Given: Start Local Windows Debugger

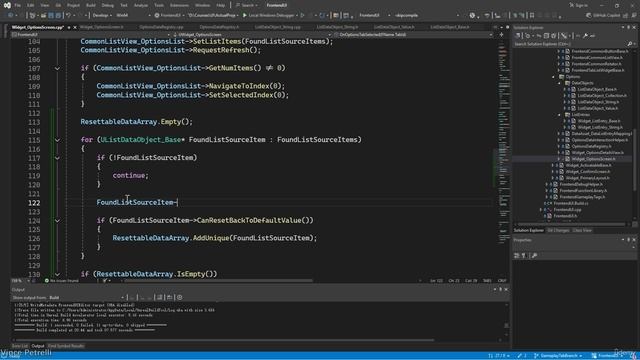Looking at the screenshot, I should coord(268,15).
